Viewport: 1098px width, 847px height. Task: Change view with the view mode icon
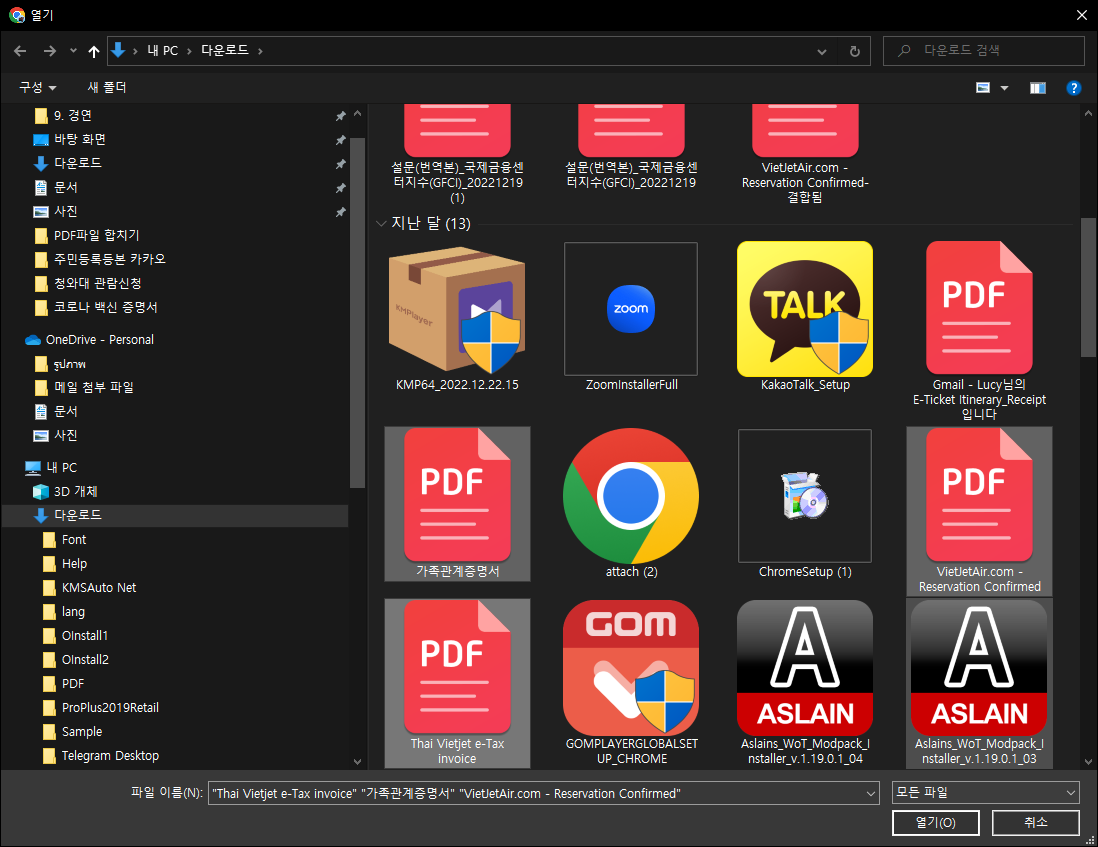tap(983, 88)
